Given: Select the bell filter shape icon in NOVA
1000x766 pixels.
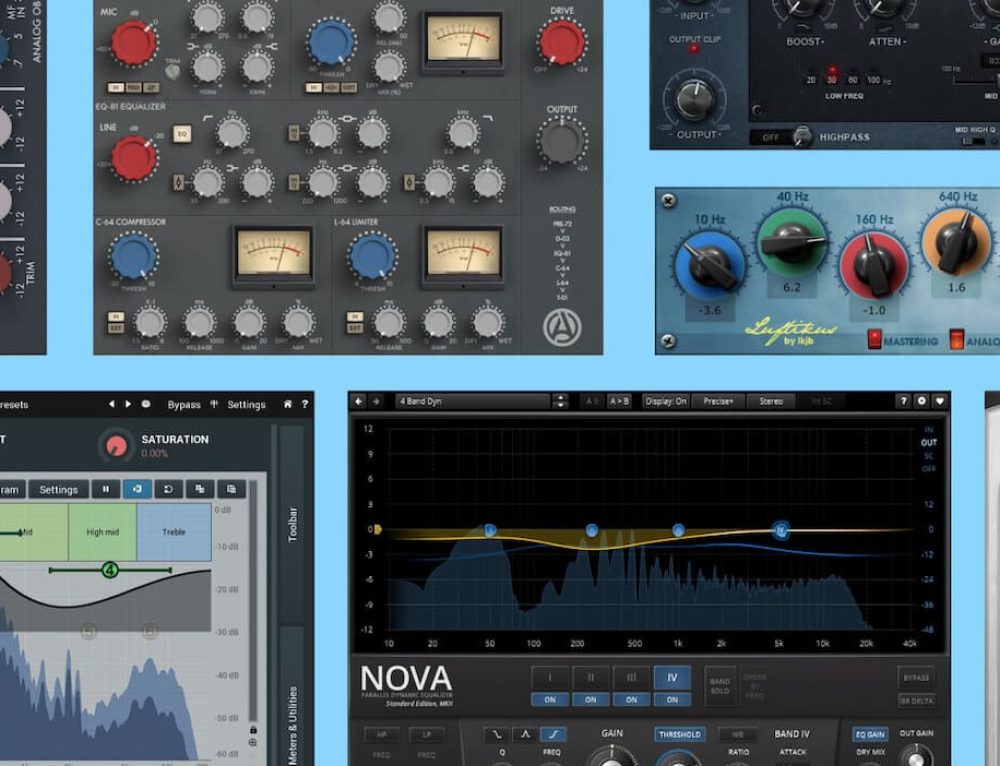Looking at the screenshot, I should click(524, 735).
